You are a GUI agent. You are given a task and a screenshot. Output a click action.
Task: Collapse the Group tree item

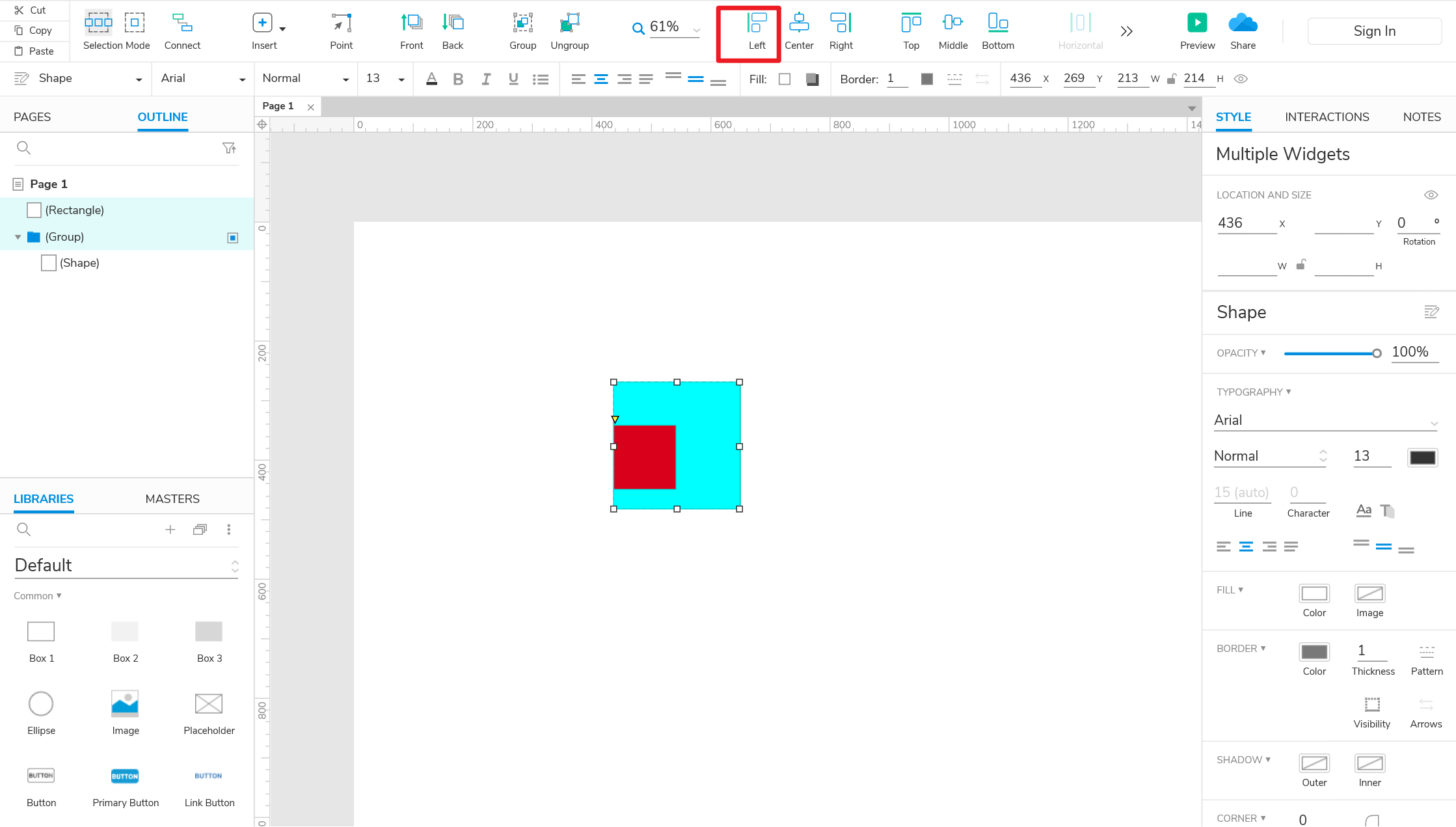(18, 237)
